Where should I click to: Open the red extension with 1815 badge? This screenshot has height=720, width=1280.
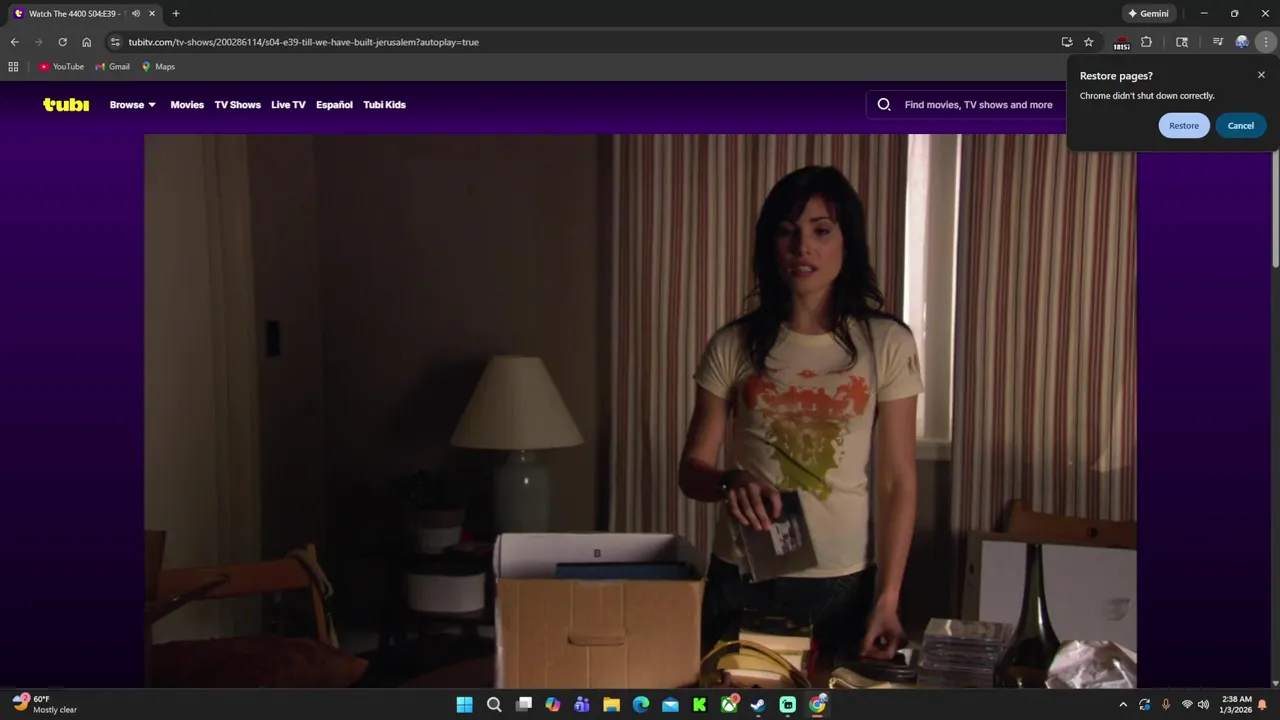[1121, 42]
